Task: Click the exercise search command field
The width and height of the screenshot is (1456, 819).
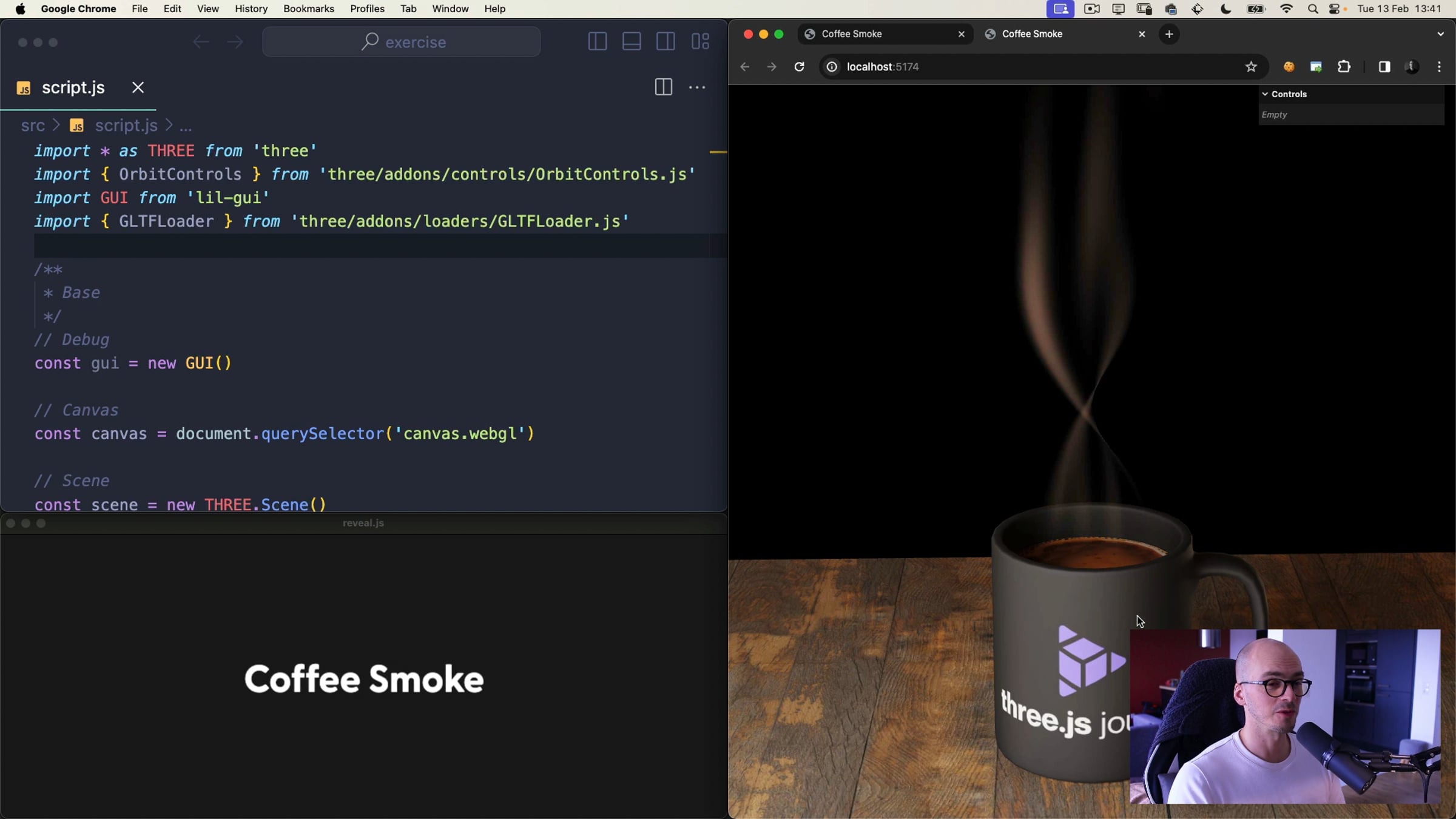Action: coord(401,42)
